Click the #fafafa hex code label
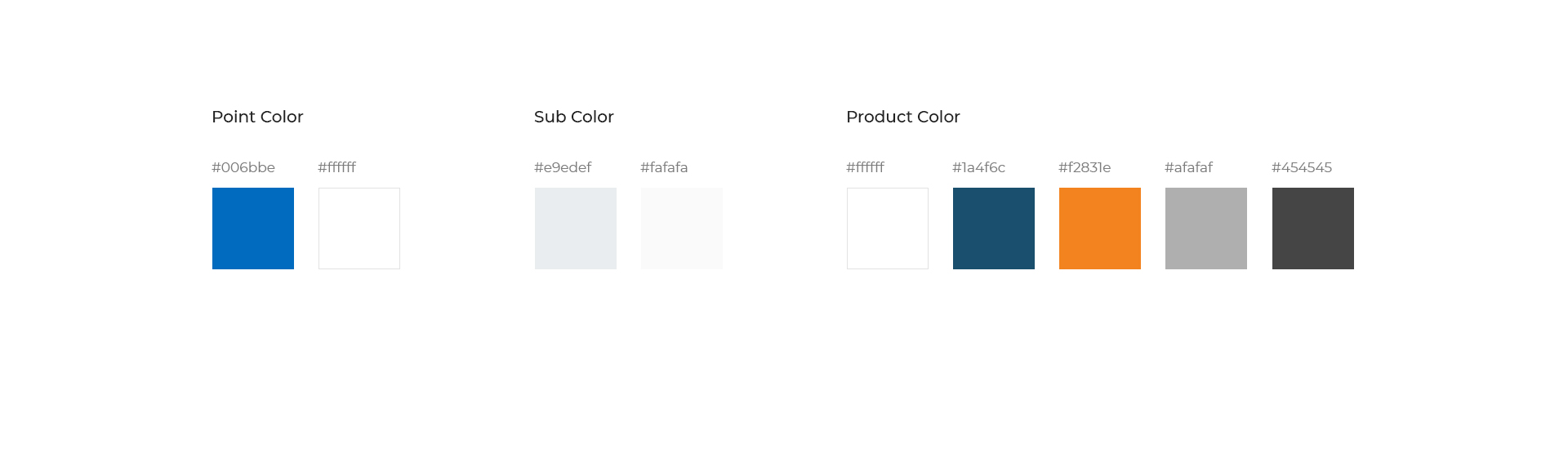This screenshot has width=1568, height=457. click(x=664, y=167)
